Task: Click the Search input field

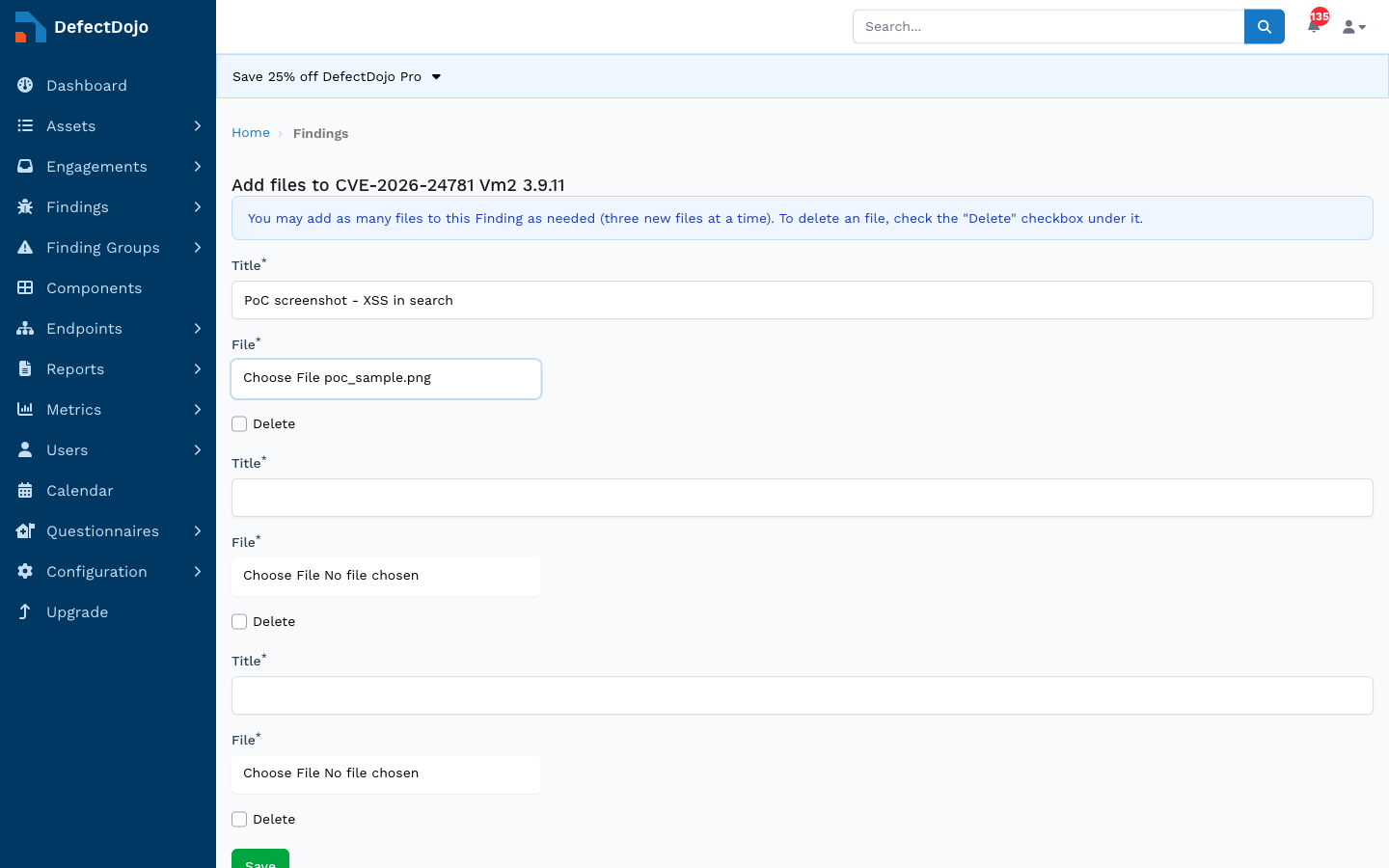Action: point(1049,27)
